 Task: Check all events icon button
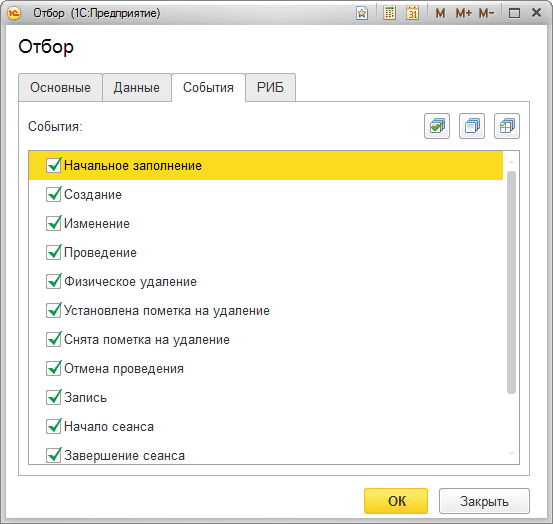click(x=437, y=126)
